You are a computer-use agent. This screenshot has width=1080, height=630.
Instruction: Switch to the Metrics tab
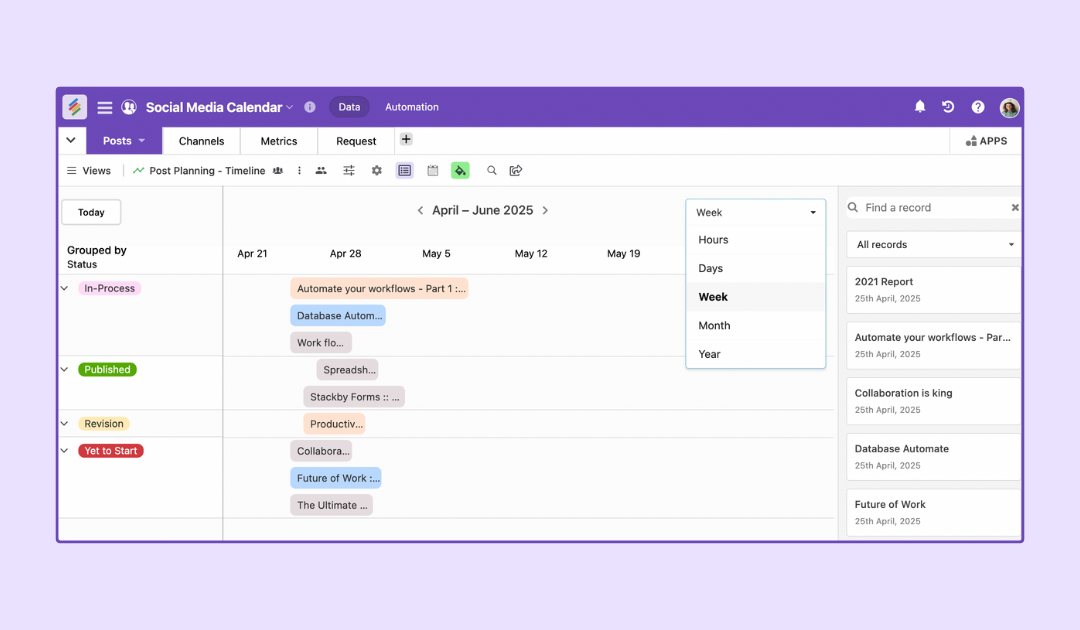279,141
